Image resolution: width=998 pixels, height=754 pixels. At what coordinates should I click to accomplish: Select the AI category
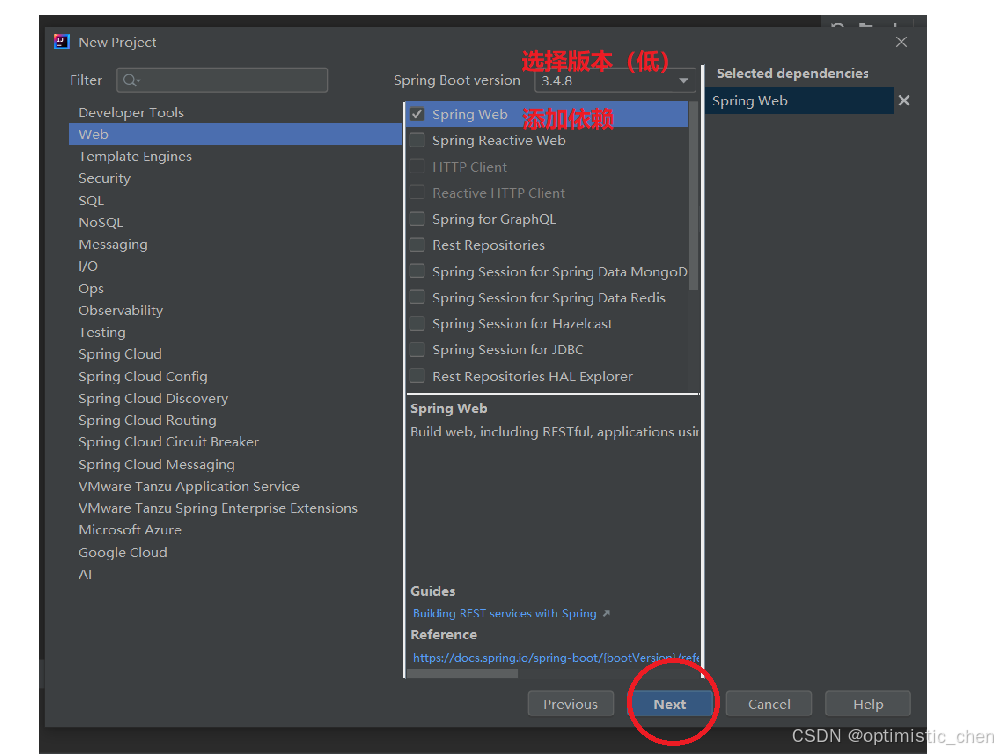click(x=85, y=574)
